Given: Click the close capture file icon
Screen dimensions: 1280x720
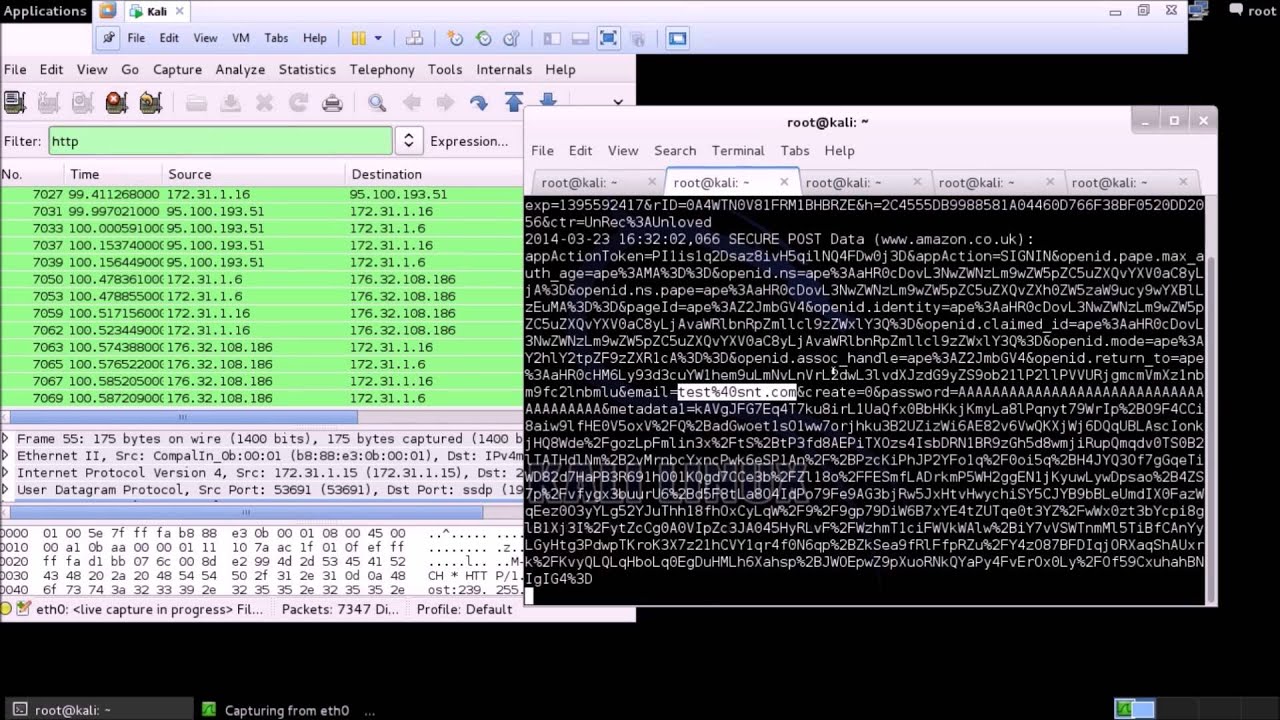Looking at the screenshot, I should click(264, 102).
